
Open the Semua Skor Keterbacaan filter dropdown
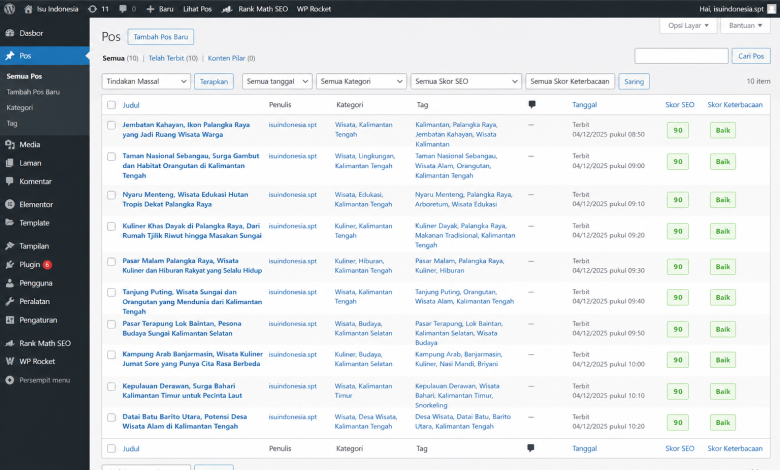point(570,81)
